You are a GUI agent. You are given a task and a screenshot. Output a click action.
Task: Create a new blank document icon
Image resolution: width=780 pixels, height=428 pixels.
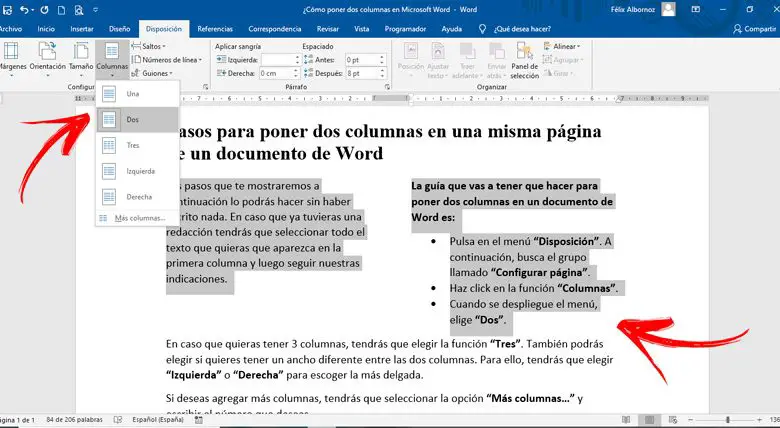click(61, 9)
